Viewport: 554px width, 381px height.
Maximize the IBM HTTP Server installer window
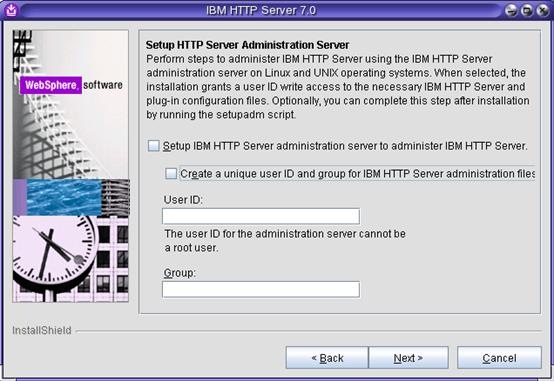[x=526, y=10]
